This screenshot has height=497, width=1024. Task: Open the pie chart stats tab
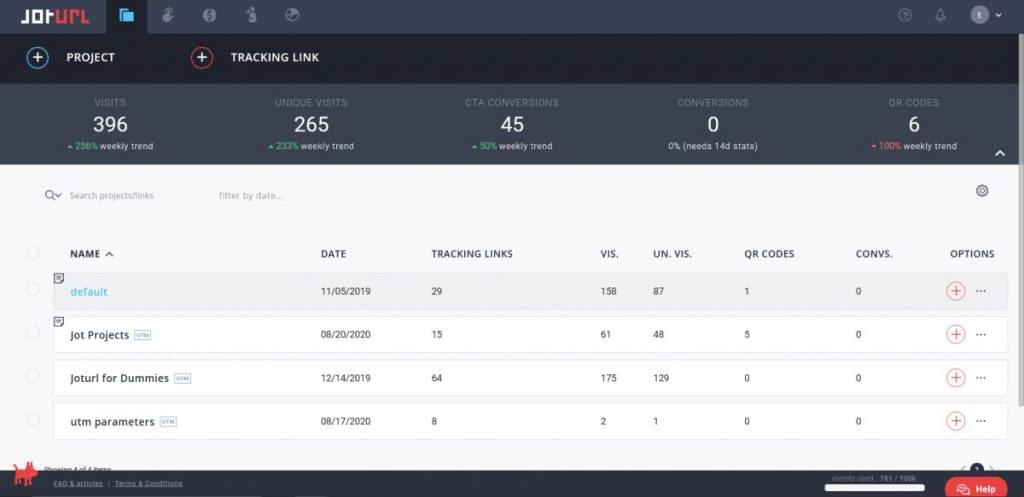coord(293,15)
